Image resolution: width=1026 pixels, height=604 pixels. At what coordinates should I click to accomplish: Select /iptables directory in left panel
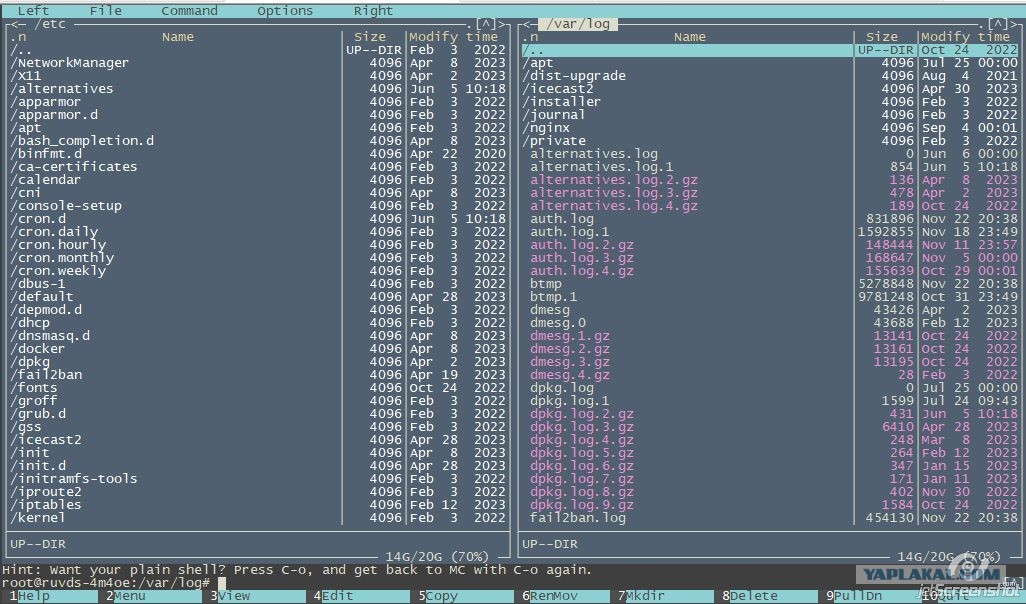tap(258, 505)
